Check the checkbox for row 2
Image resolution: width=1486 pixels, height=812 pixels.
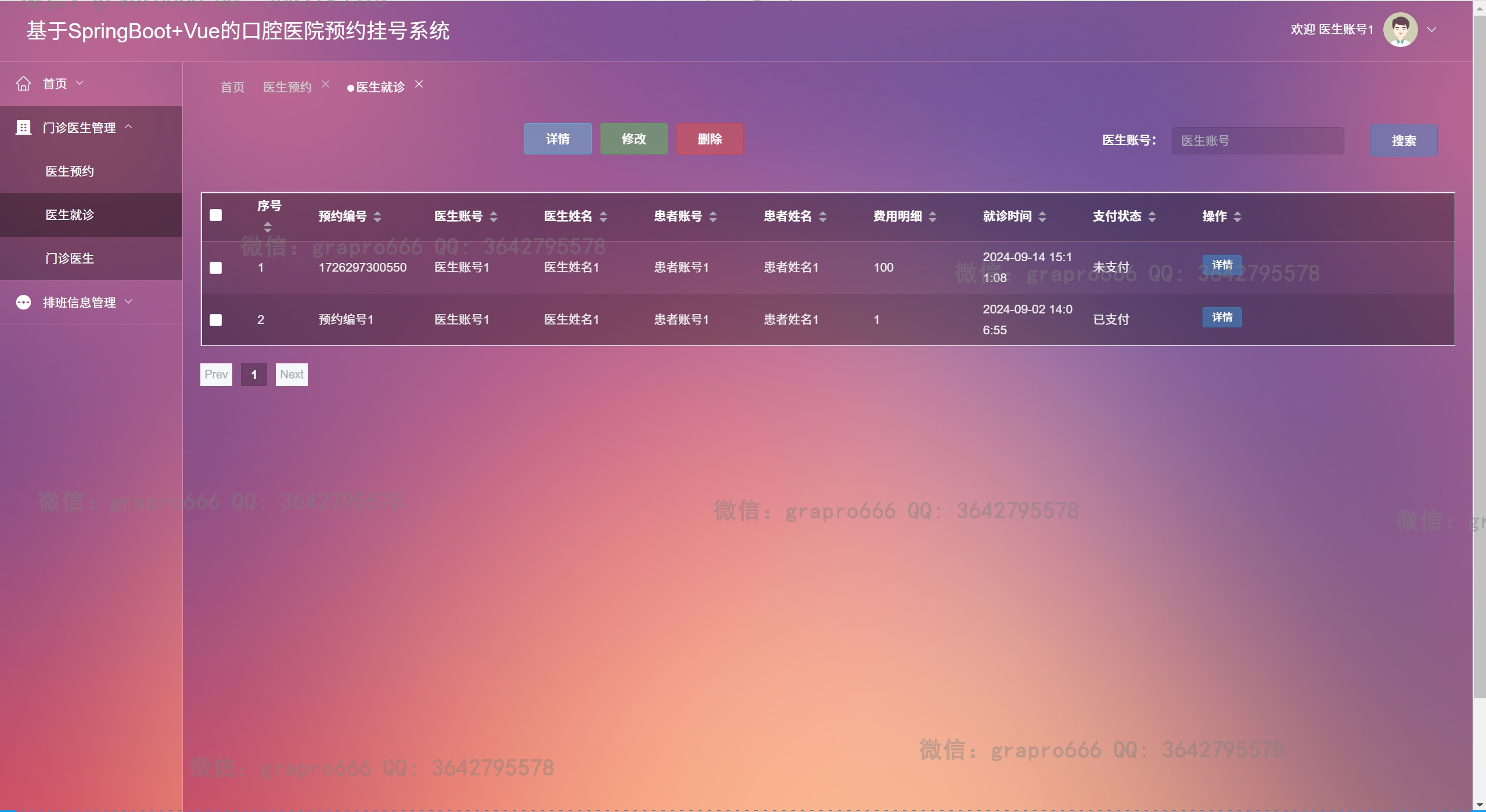[x=215, y=320]
